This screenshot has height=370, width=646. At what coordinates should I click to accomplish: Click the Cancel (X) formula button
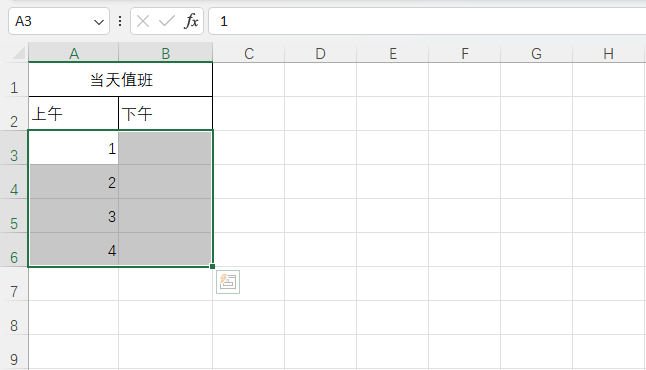143,21
